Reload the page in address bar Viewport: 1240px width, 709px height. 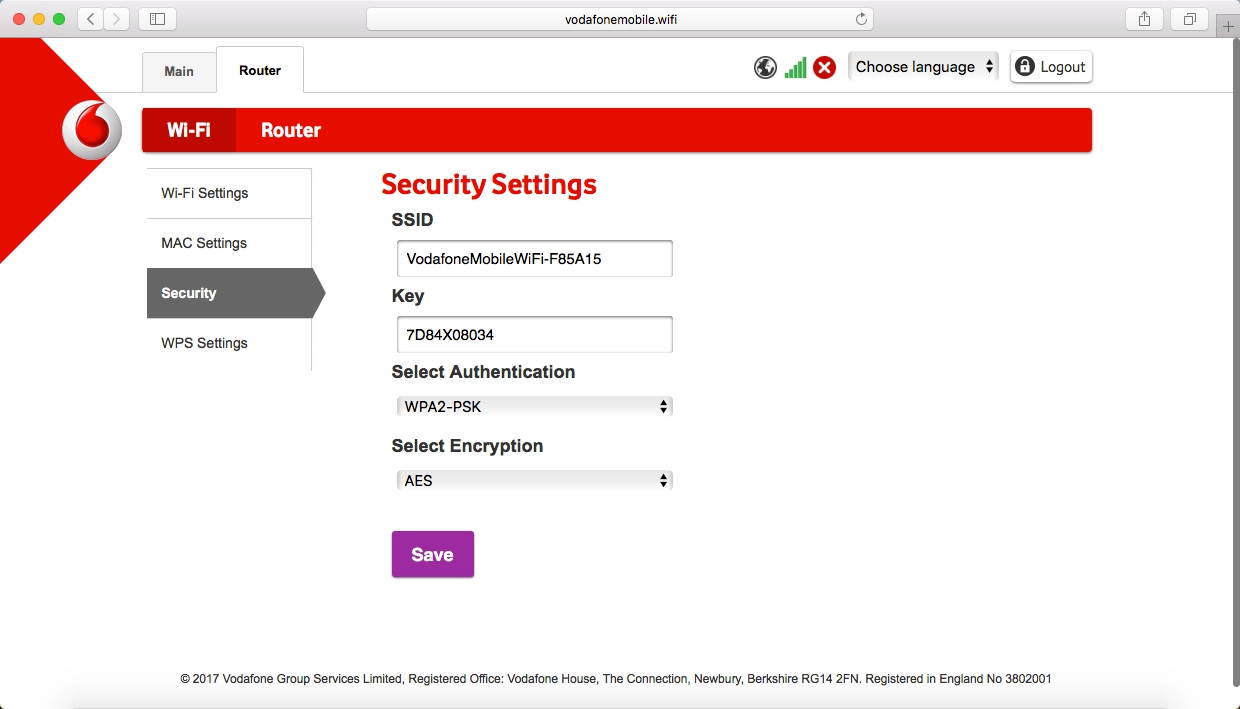click(861, 19)
